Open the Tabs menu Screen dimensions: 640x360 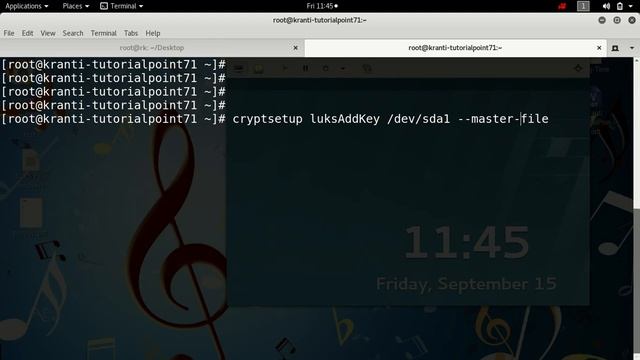pos(131,33)
